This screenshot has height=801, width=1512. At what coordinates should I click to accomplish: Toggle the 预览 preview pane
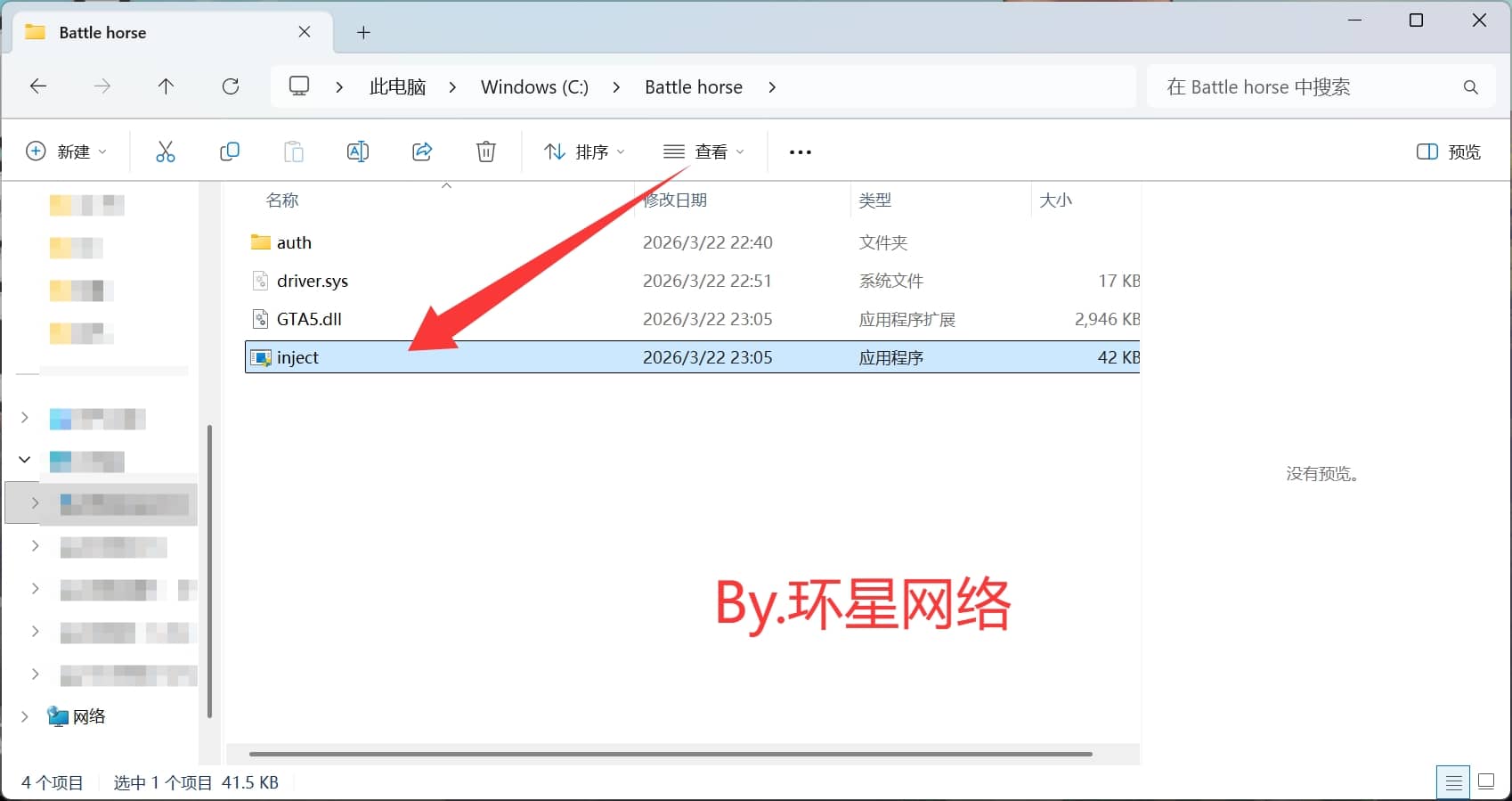[1448, 151]
